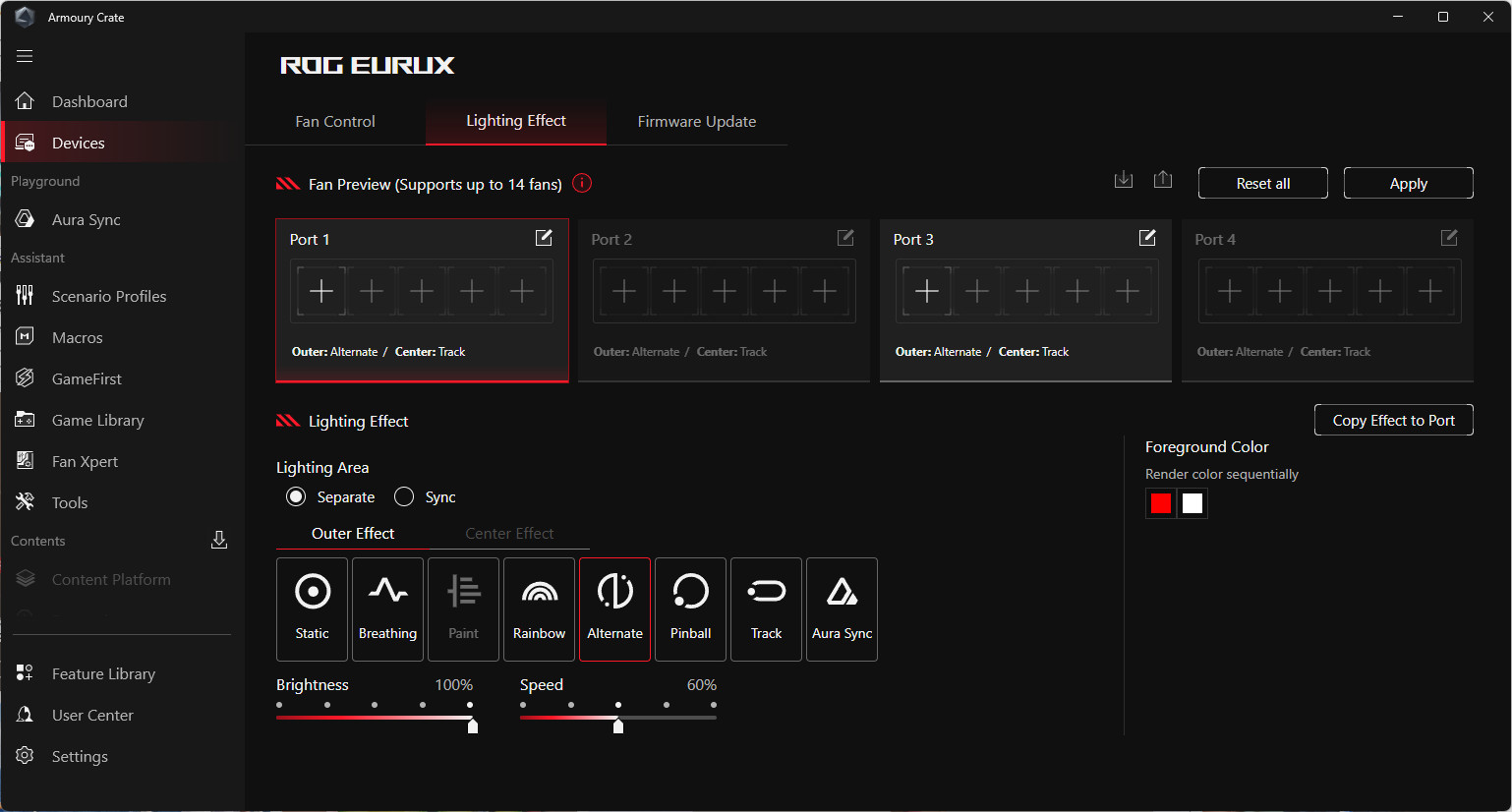
Task: Switch to the Fan Control tab
Action: (335, 121)
